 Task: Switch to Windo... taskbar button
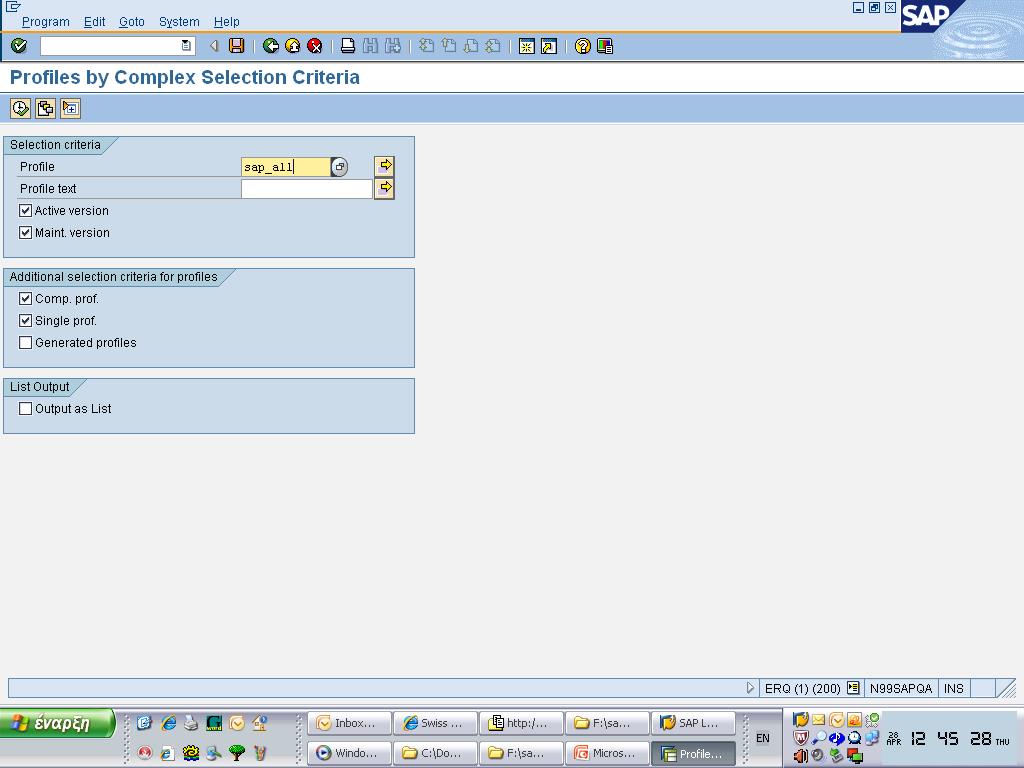(349, 753)
